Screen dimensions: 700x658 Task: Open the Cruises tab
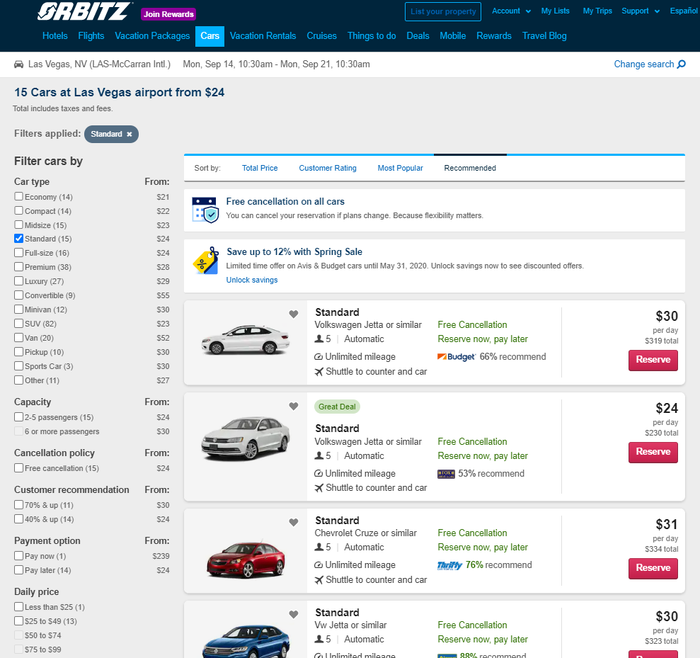click(321, 36)
